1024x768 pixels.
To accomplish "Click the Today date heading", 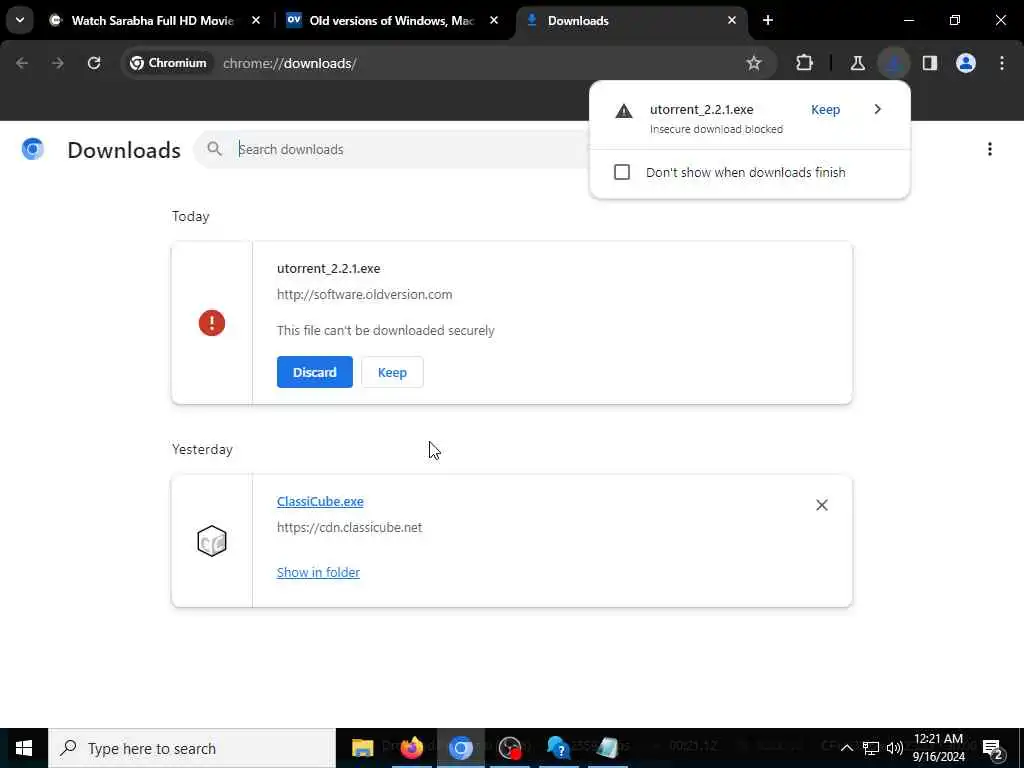I will (191, 216).
